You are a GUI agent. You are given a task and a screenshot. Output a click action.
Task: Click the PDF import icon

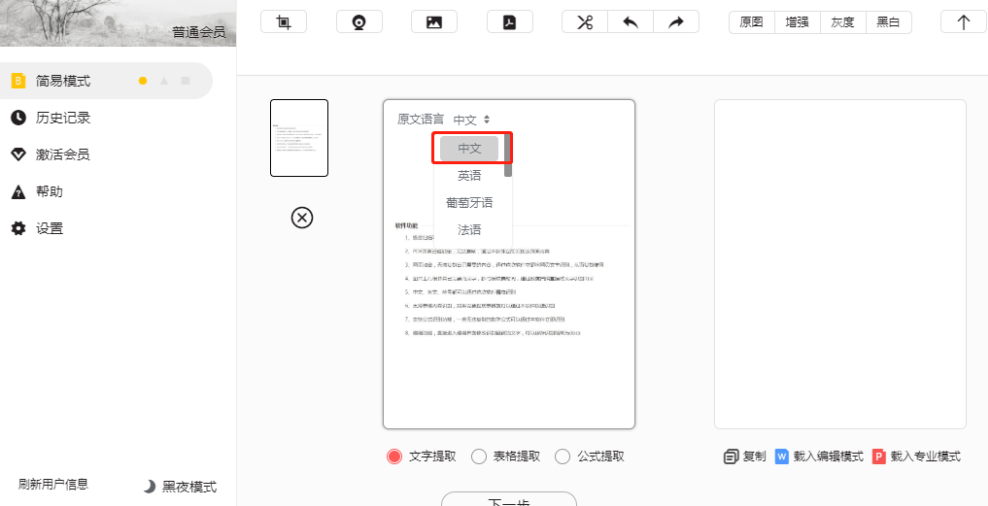[510, 22]
